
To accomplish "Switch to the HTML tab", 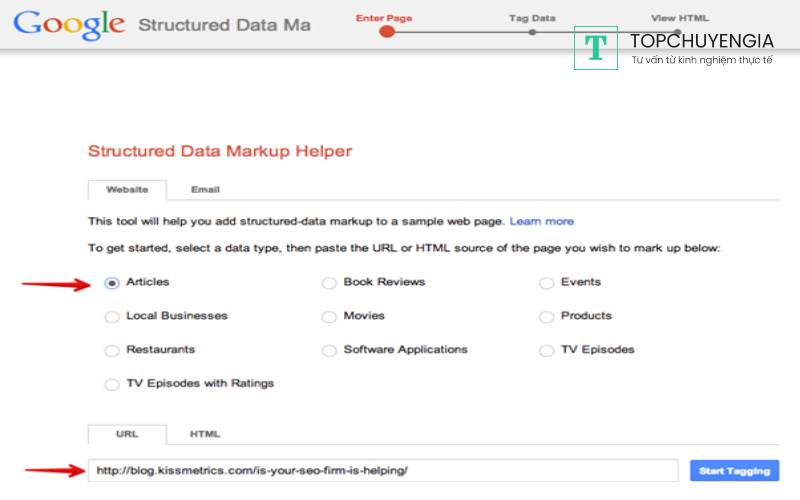I will (205, 434).
